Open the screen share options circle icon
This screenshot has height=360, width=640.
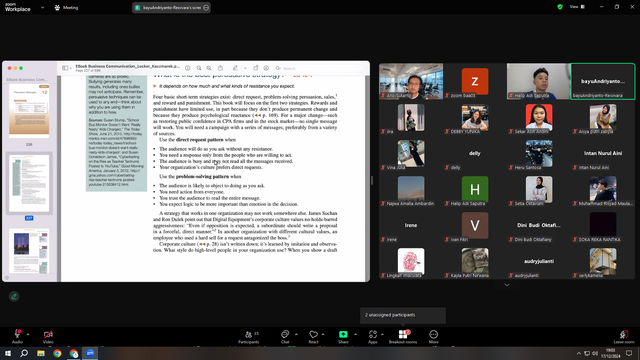point(206,7)
